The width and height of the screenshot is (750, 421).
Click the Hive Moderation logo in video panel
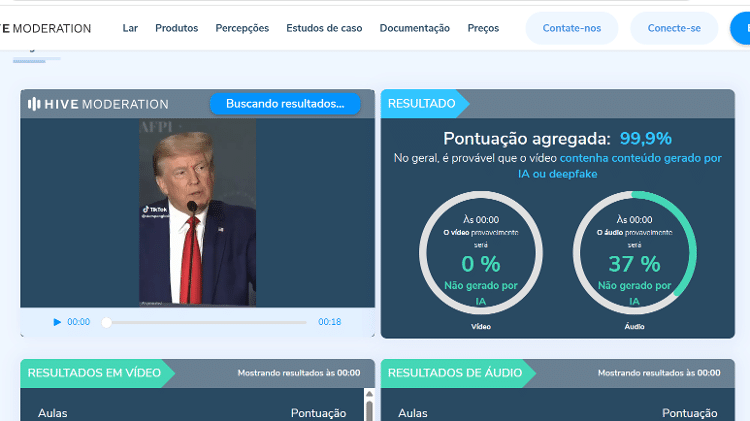98,104
